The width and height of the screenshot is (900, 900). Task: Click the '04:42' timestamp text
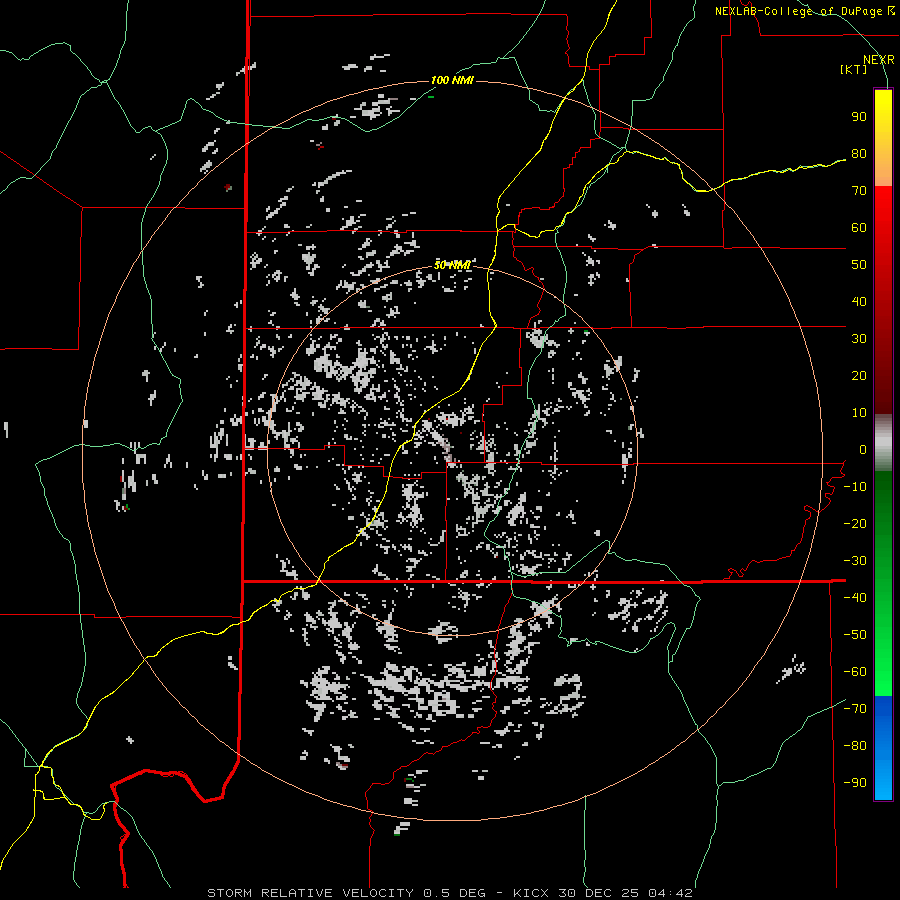(671, 893)
